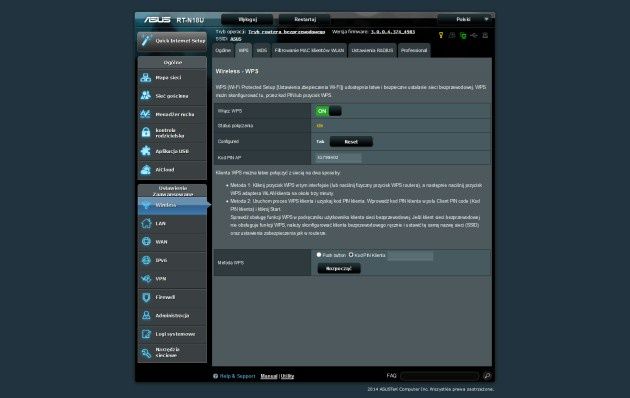Click the guest network status icon
Screen dimensions: 630x398
click(452, 35)
